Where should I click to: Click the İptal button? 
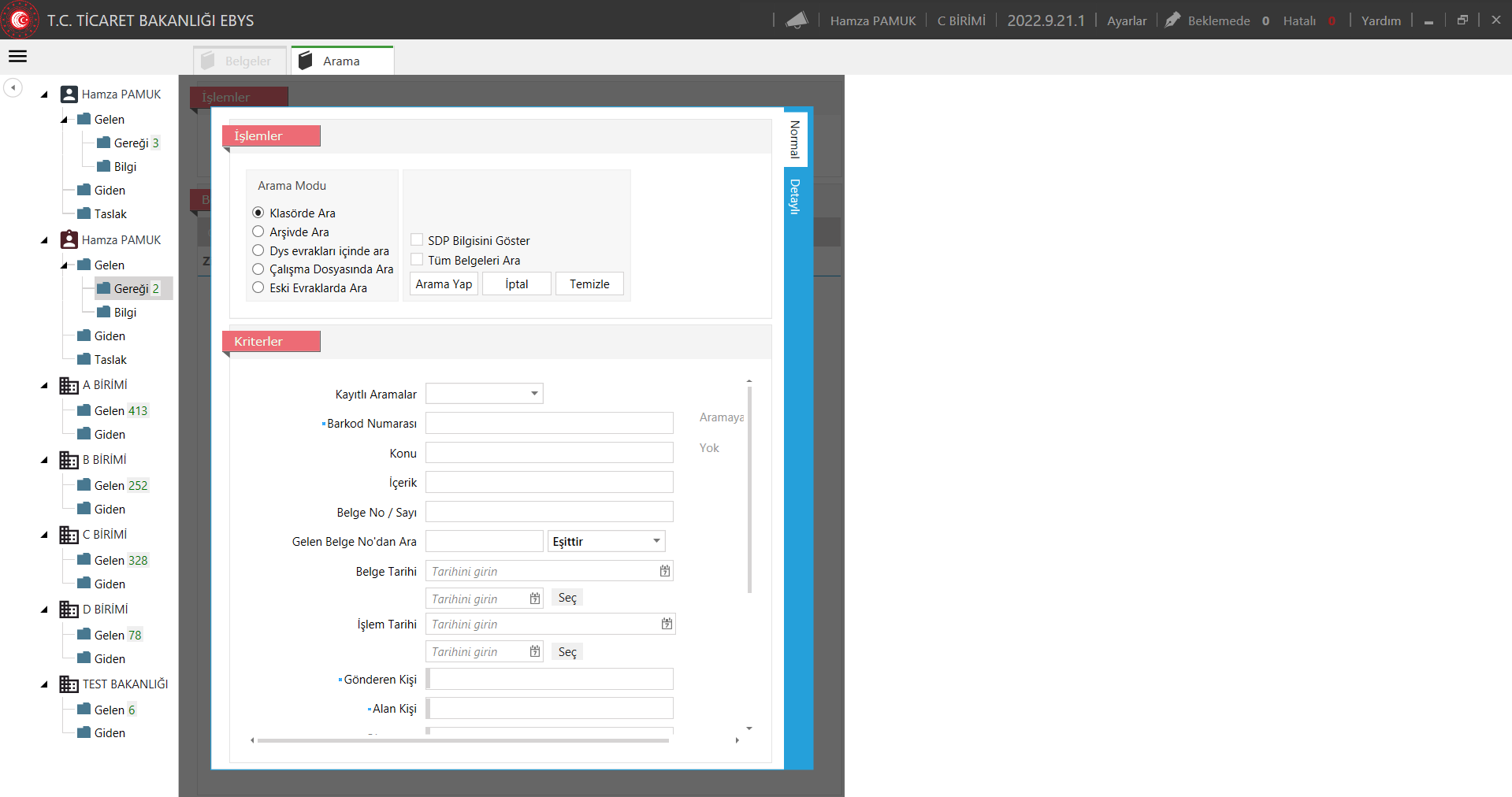tap(517, 284)
